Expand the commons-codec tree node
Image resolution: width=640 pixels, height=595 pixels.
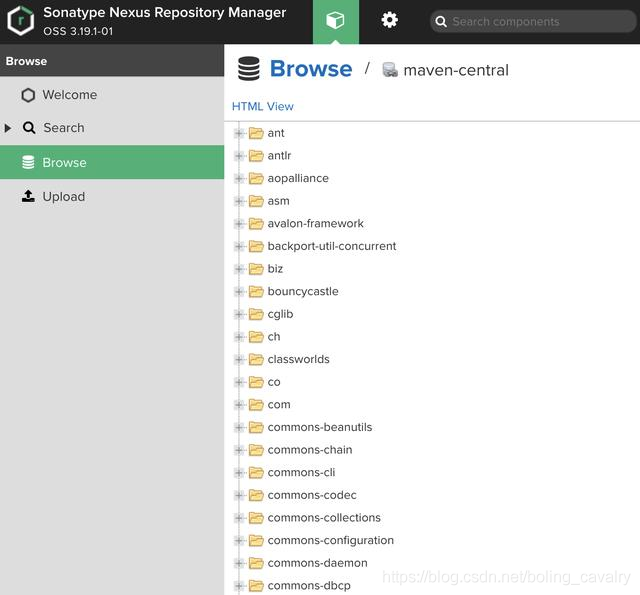(x=239, y=495)
